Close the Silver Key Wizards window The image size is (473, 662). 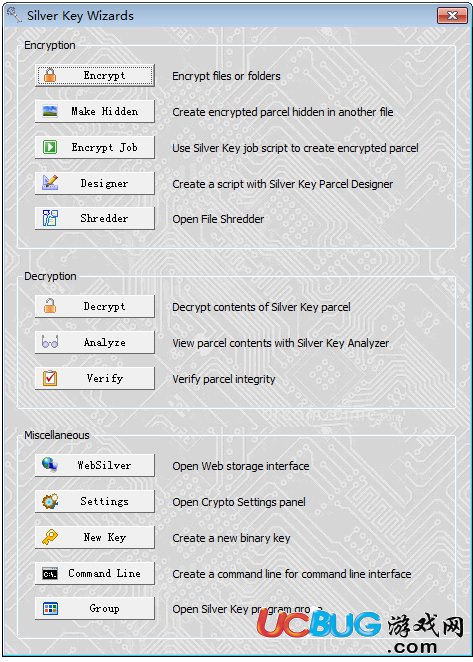[x=452, y=16]
